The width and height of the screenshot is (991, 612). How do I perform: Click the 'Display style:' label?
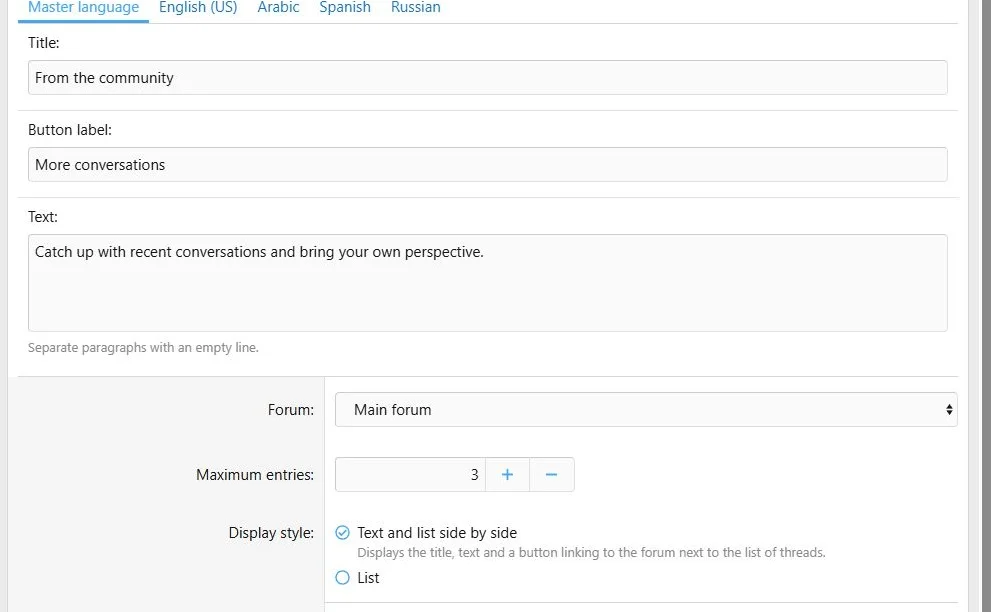pyautogui.click(x=271, y=533)
